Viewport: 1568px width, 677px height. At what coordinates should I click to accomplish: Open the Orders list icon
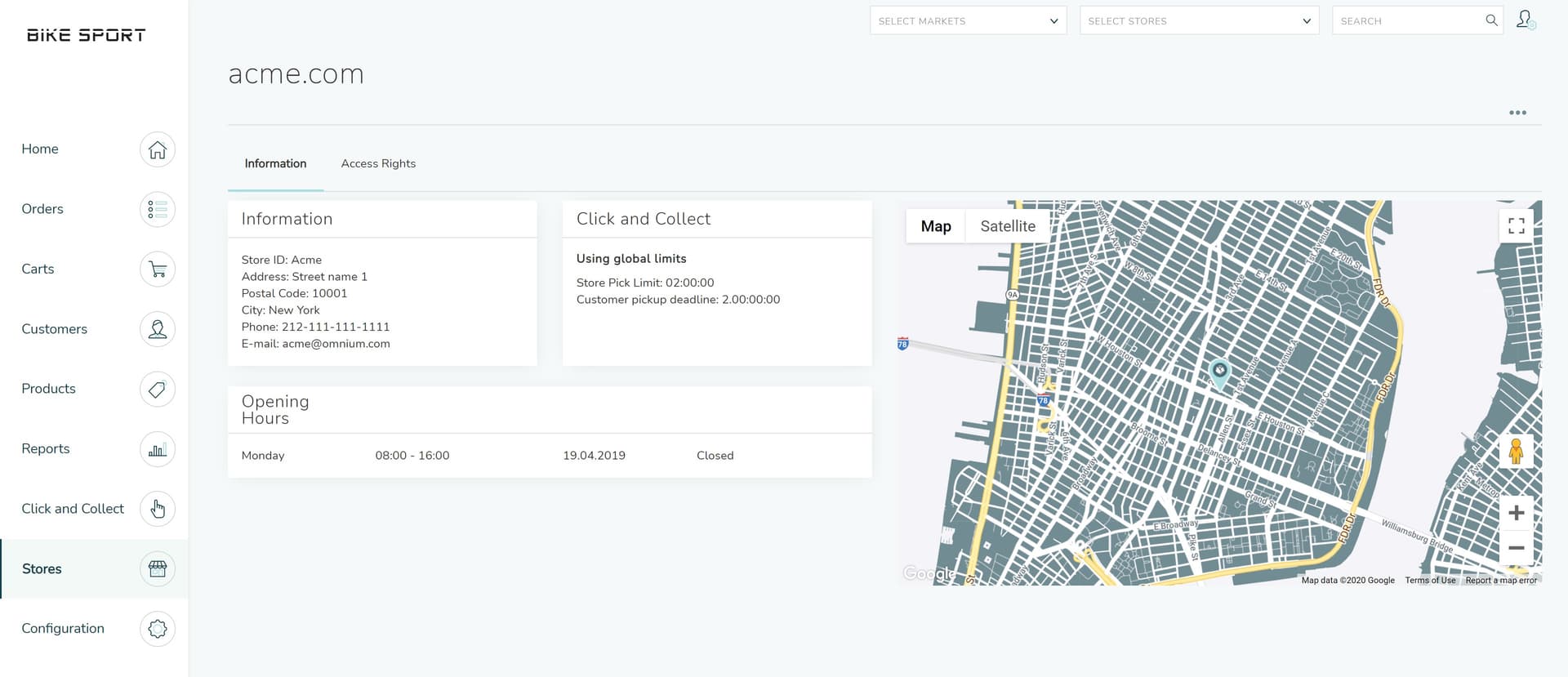pyautogui.click(x=158, y=209)
